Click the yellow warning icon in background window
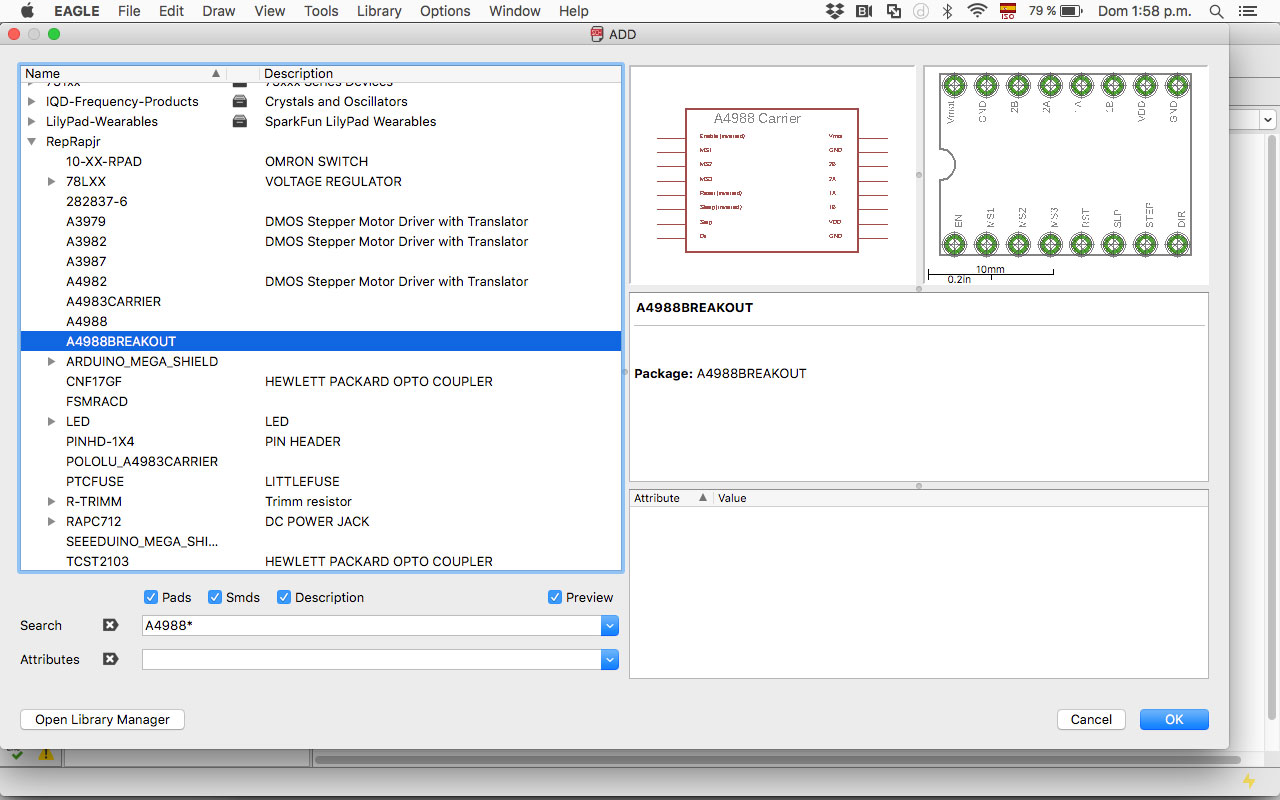The width and height of the screenshot is (1280, 800). pos(45,756)
